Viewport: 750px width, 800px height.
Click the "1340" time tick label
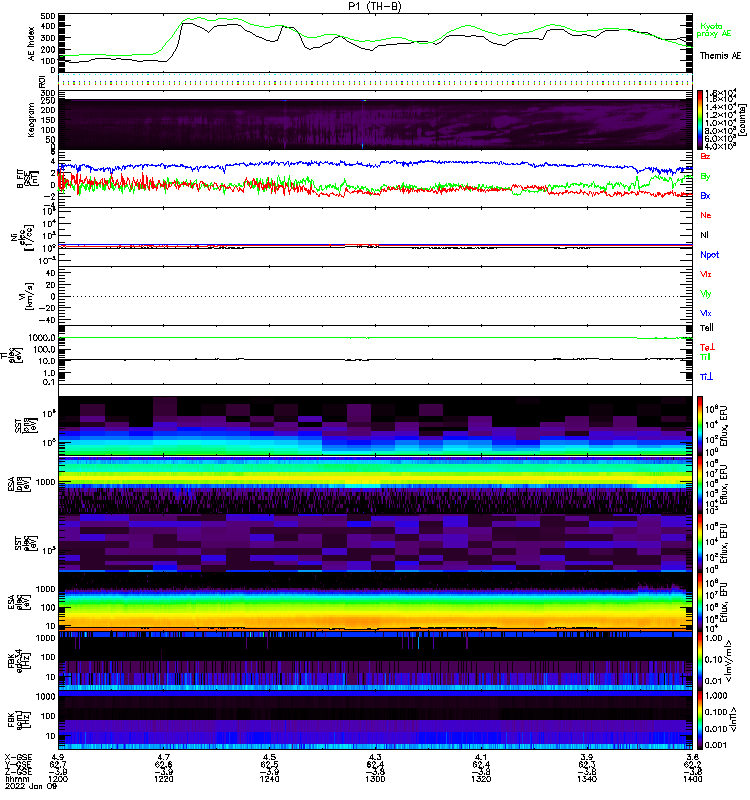click(587, 779)
